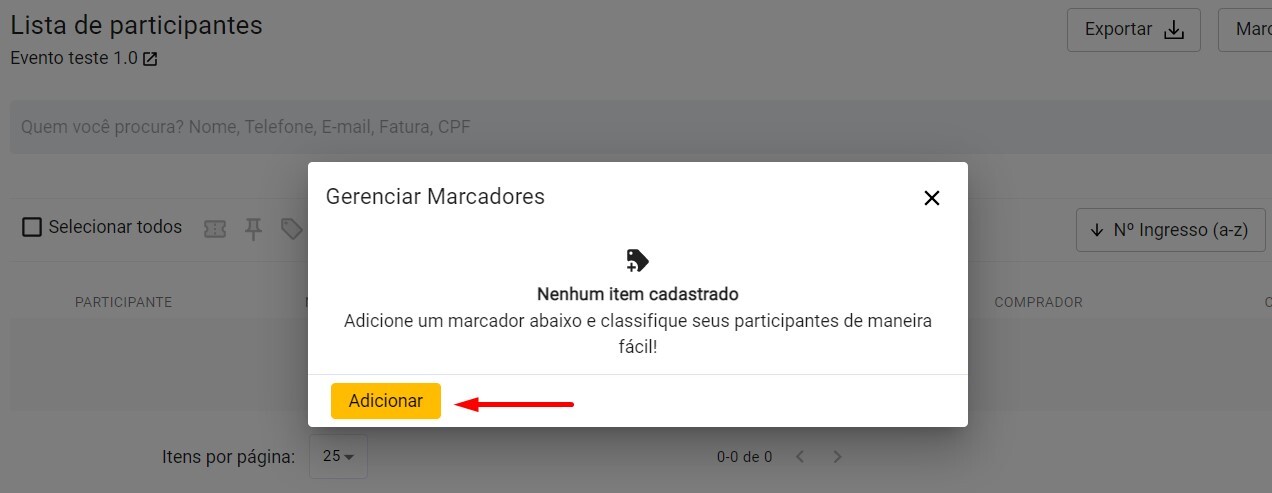The width and height of the screenshot is (1272, 493).
Task: Open the Evento teste 1.0 external link icon
Action: pos(150,59)
